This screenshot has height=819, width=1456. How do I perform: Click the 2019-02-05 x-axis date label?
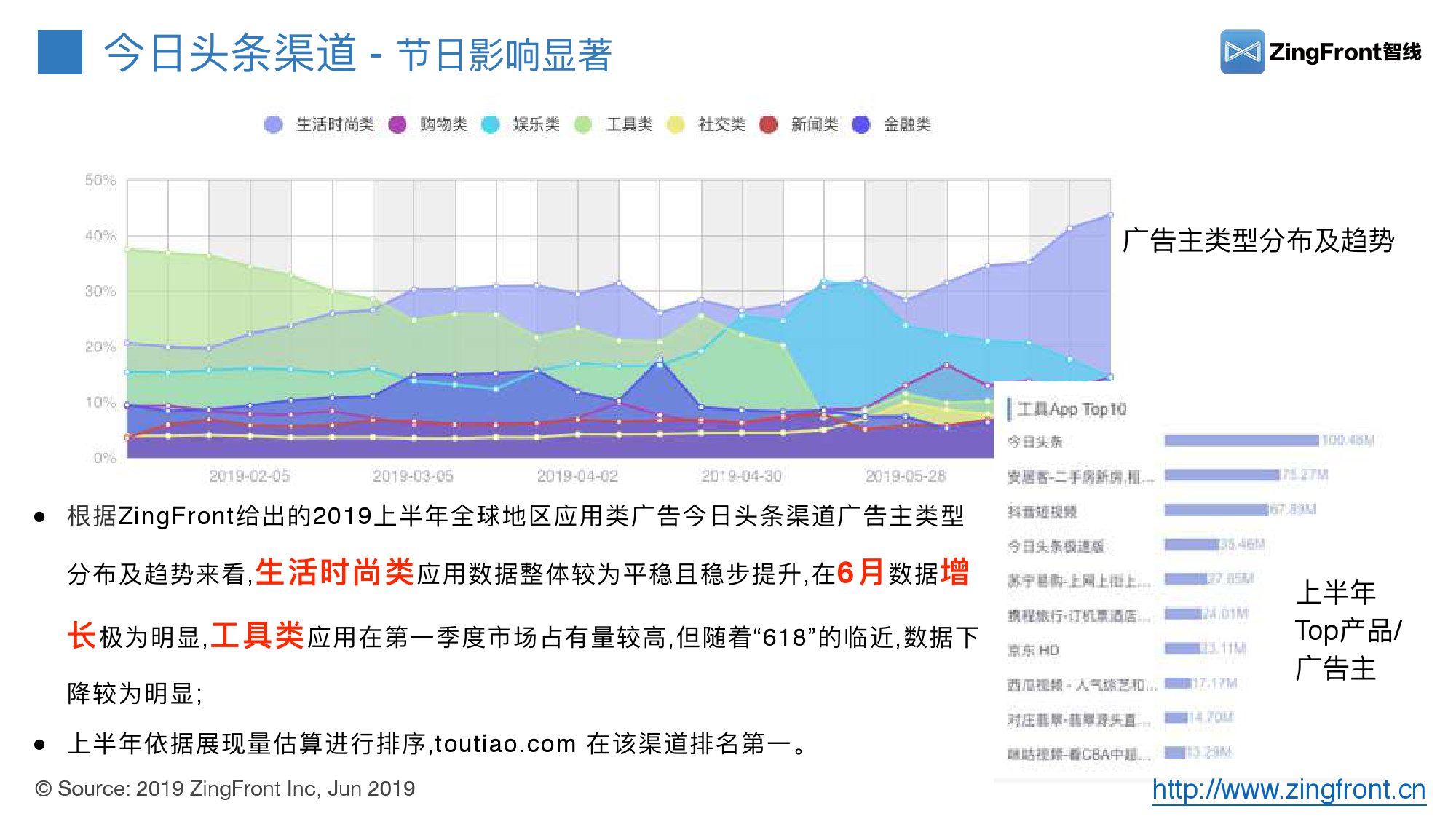[x=250, y=476]
